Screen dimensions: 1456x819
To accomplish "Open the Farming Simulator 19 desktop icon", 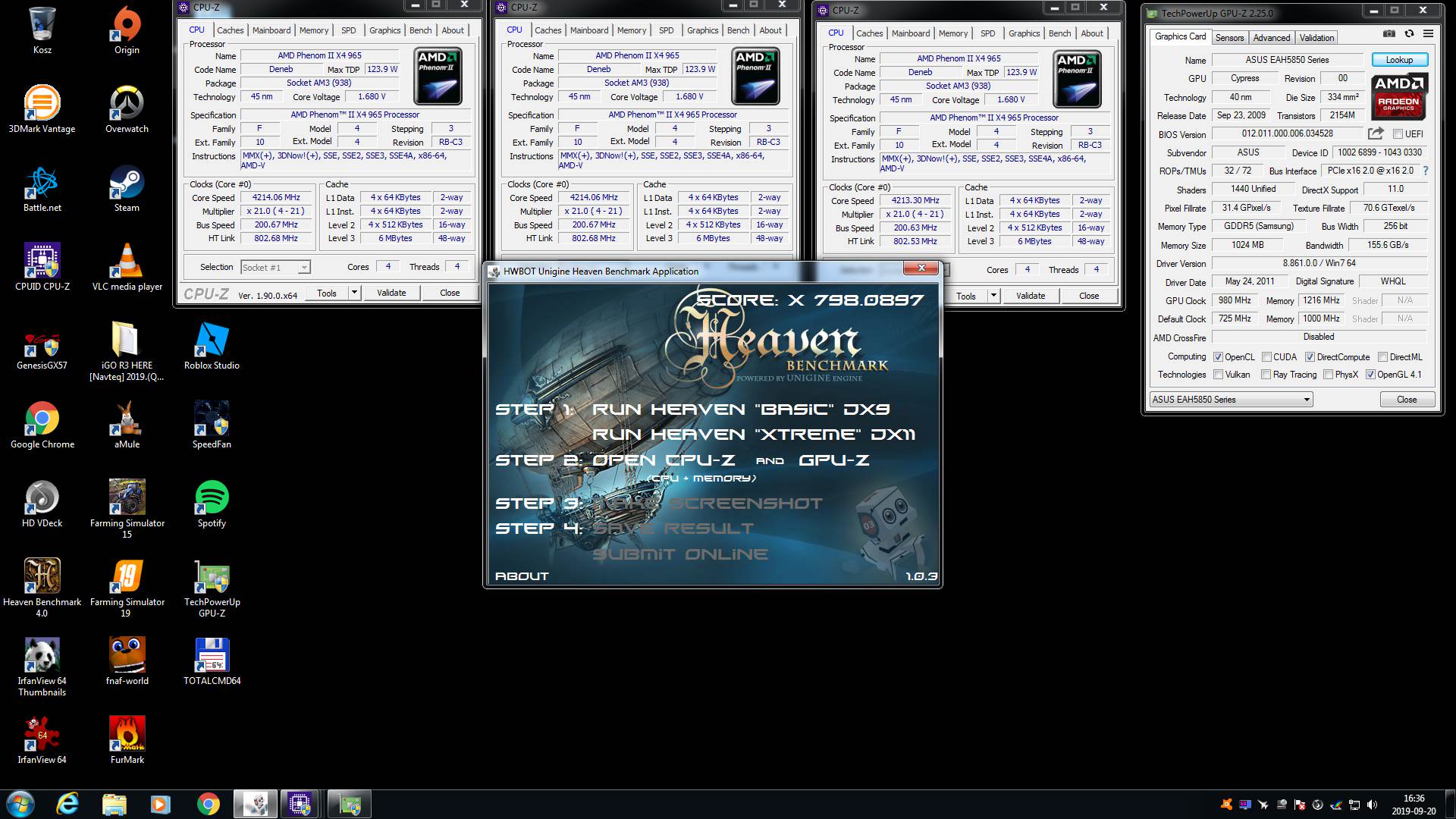I will (x=127, y=588).
